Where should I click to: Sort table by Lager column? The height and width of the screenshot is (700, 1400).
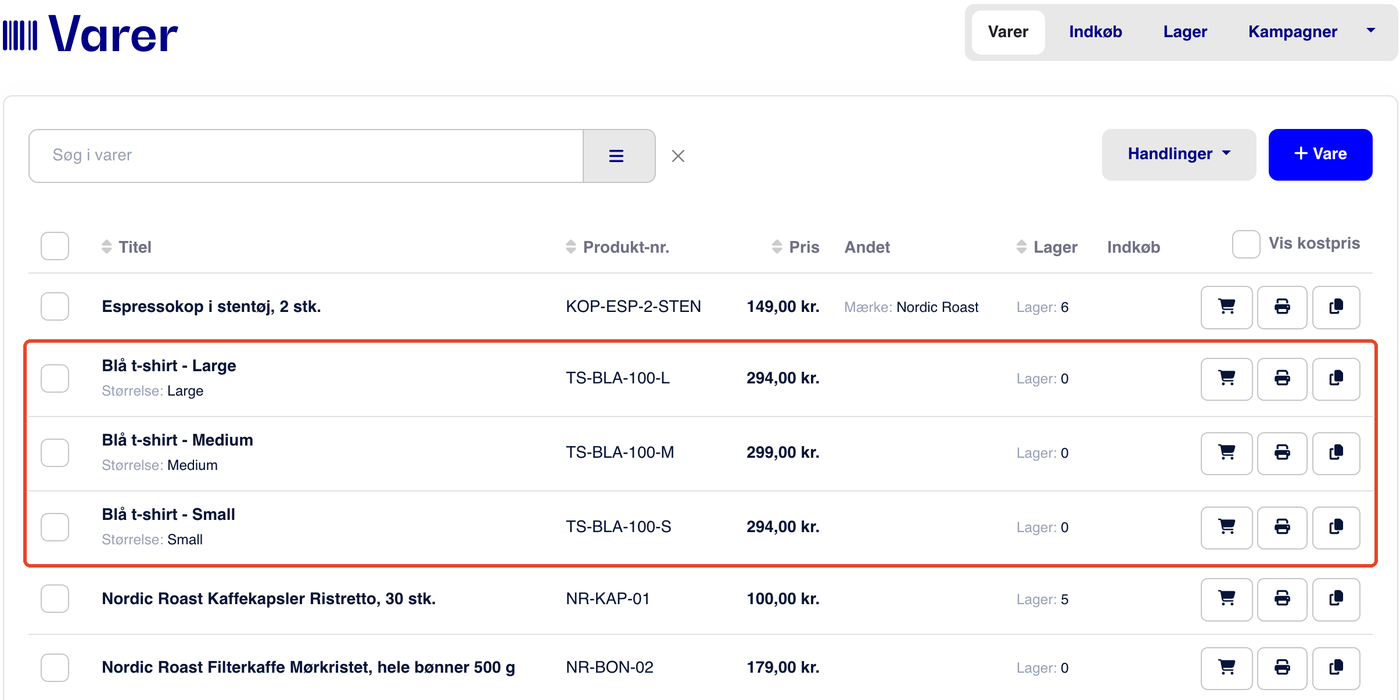pyautogui.click(x=1047, y=247)
